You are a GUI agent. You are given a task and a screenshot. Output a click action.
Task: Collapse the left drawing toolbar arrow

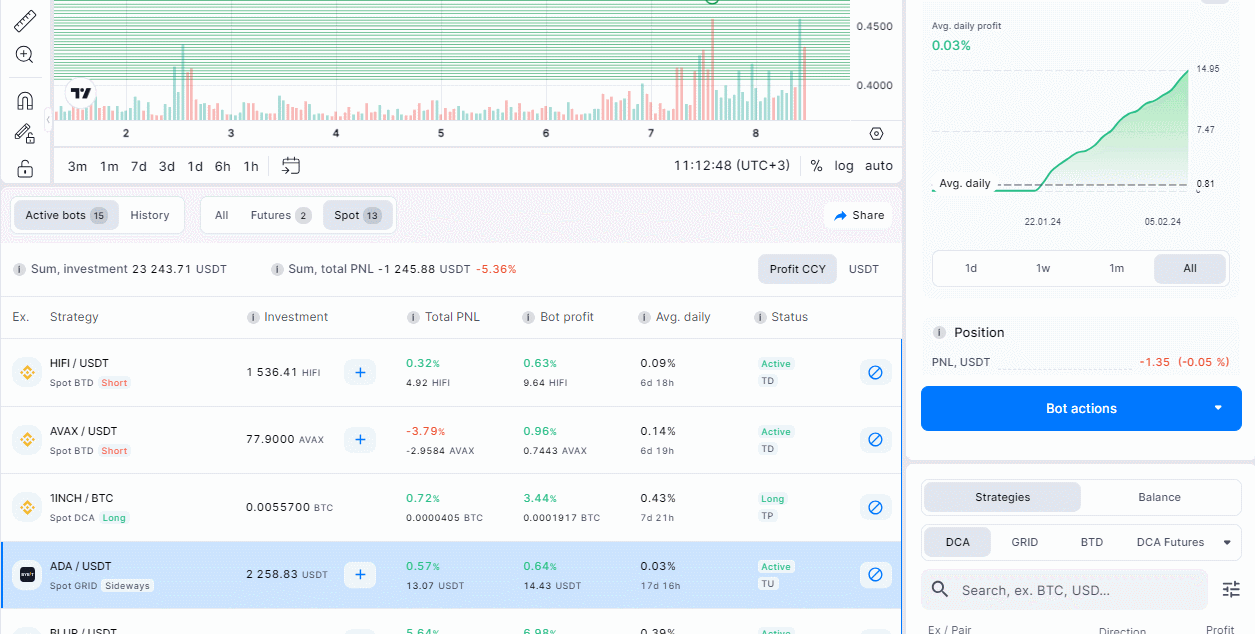pyautogui.click(x=48, y=120)
